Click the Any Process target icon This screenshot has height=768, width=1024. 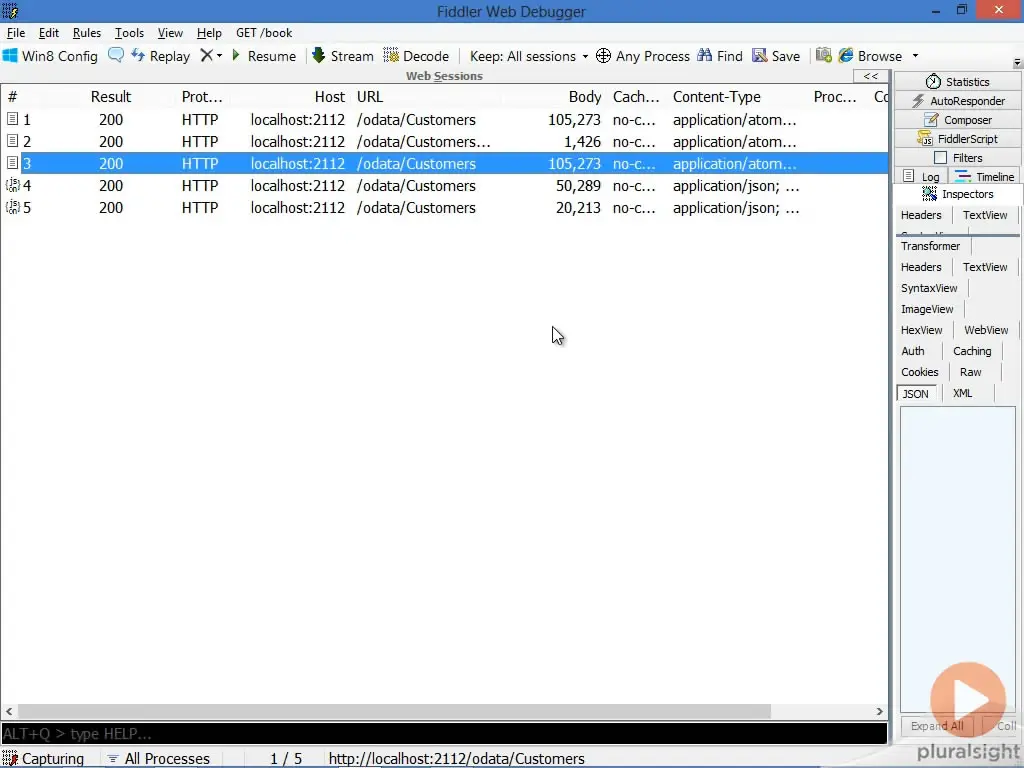(603, 56)
